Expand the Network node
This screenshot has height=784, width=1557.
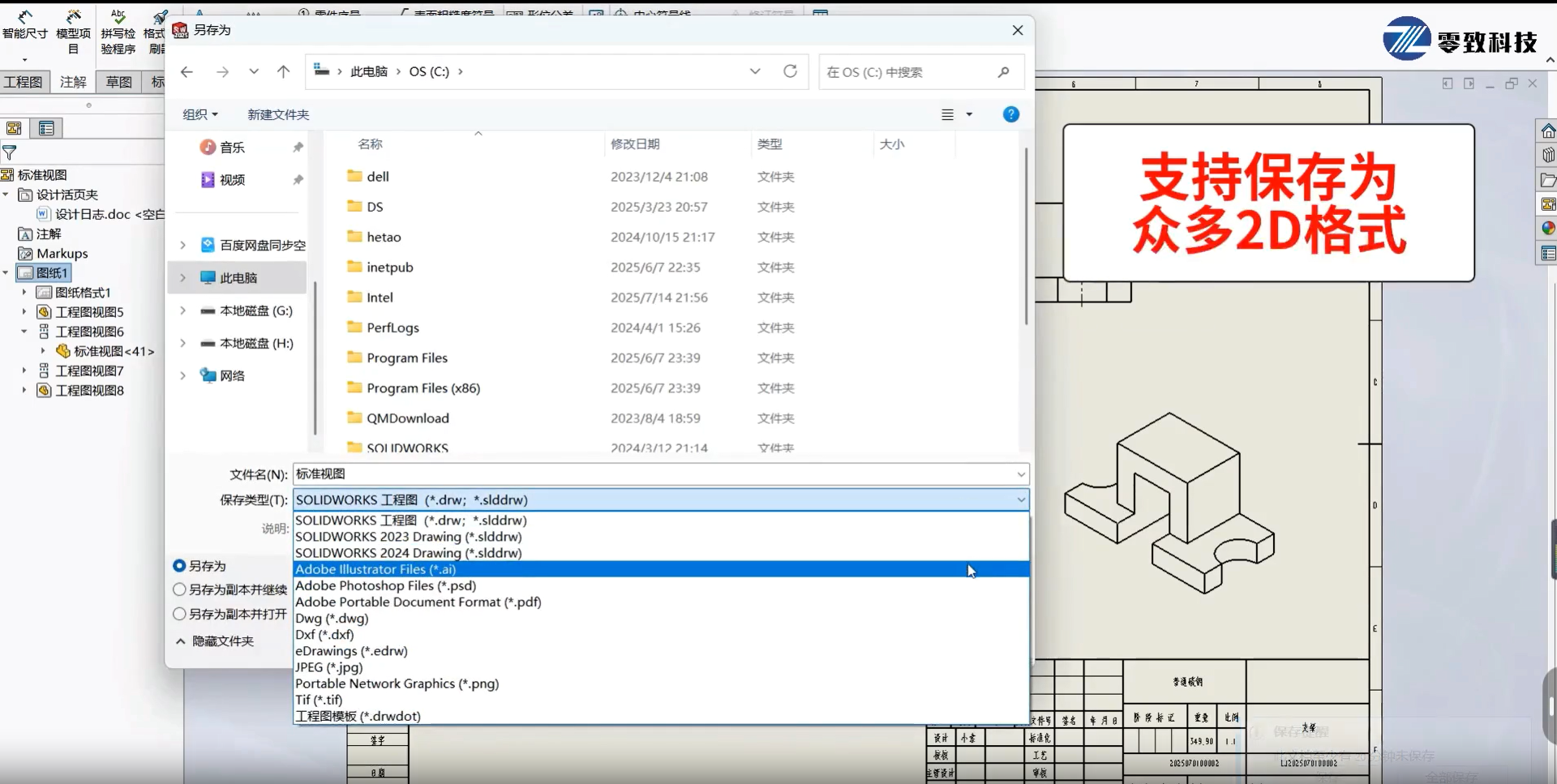pyautogui.click(x=182, y=375)
